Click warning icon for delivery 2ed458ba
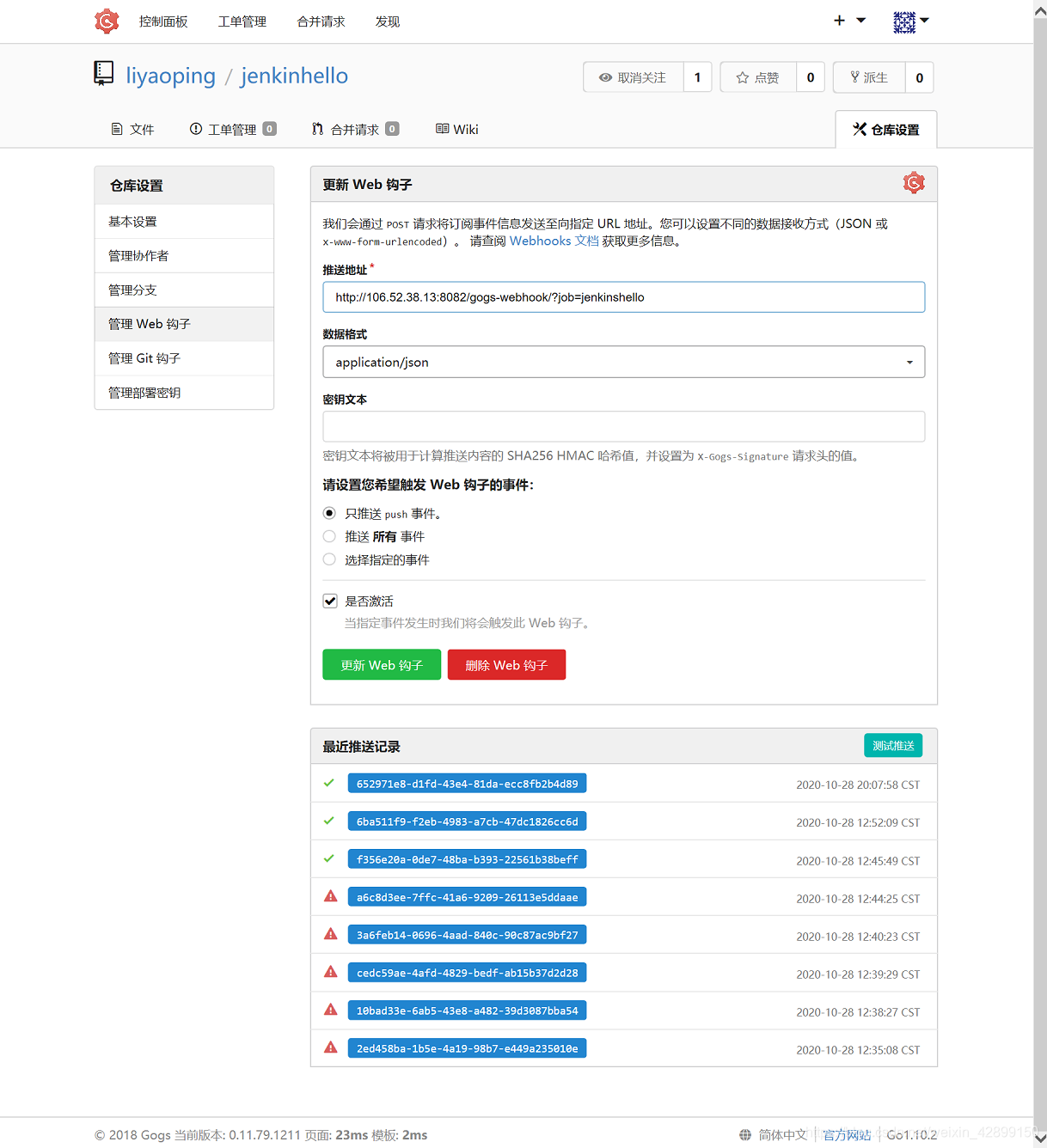 click(330, 1047)
